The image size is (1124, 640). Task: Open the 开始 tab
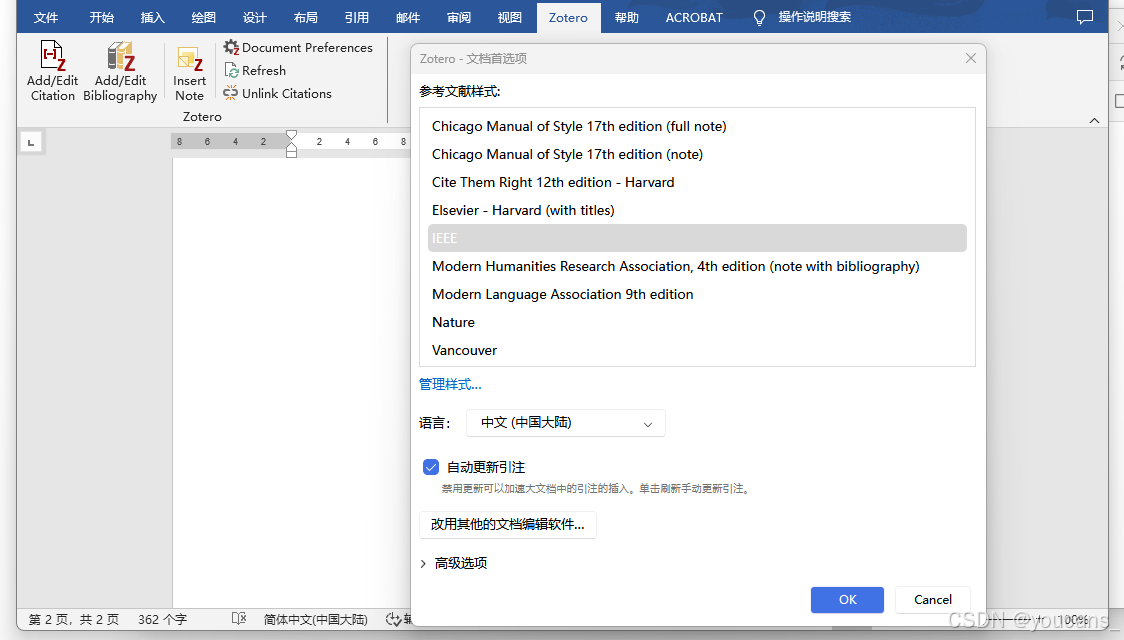pos(101,17)
